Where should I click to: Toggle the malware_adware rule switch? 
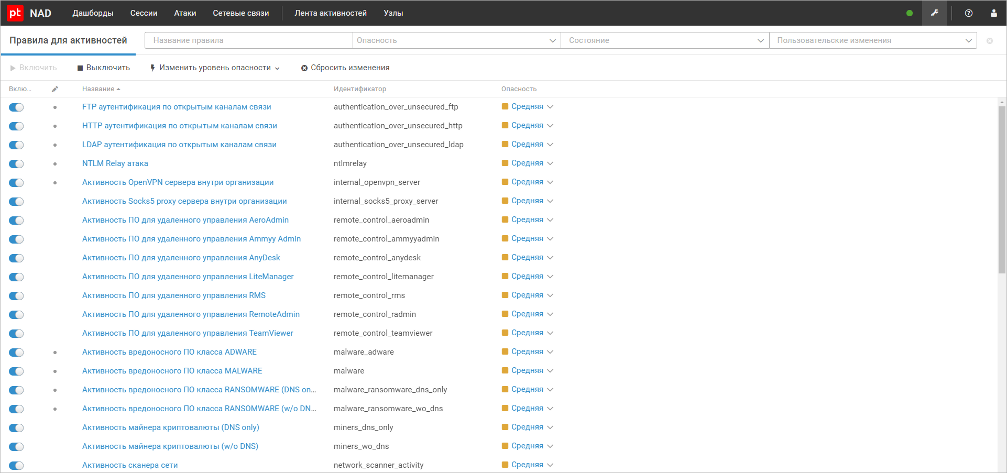point(16,352)
